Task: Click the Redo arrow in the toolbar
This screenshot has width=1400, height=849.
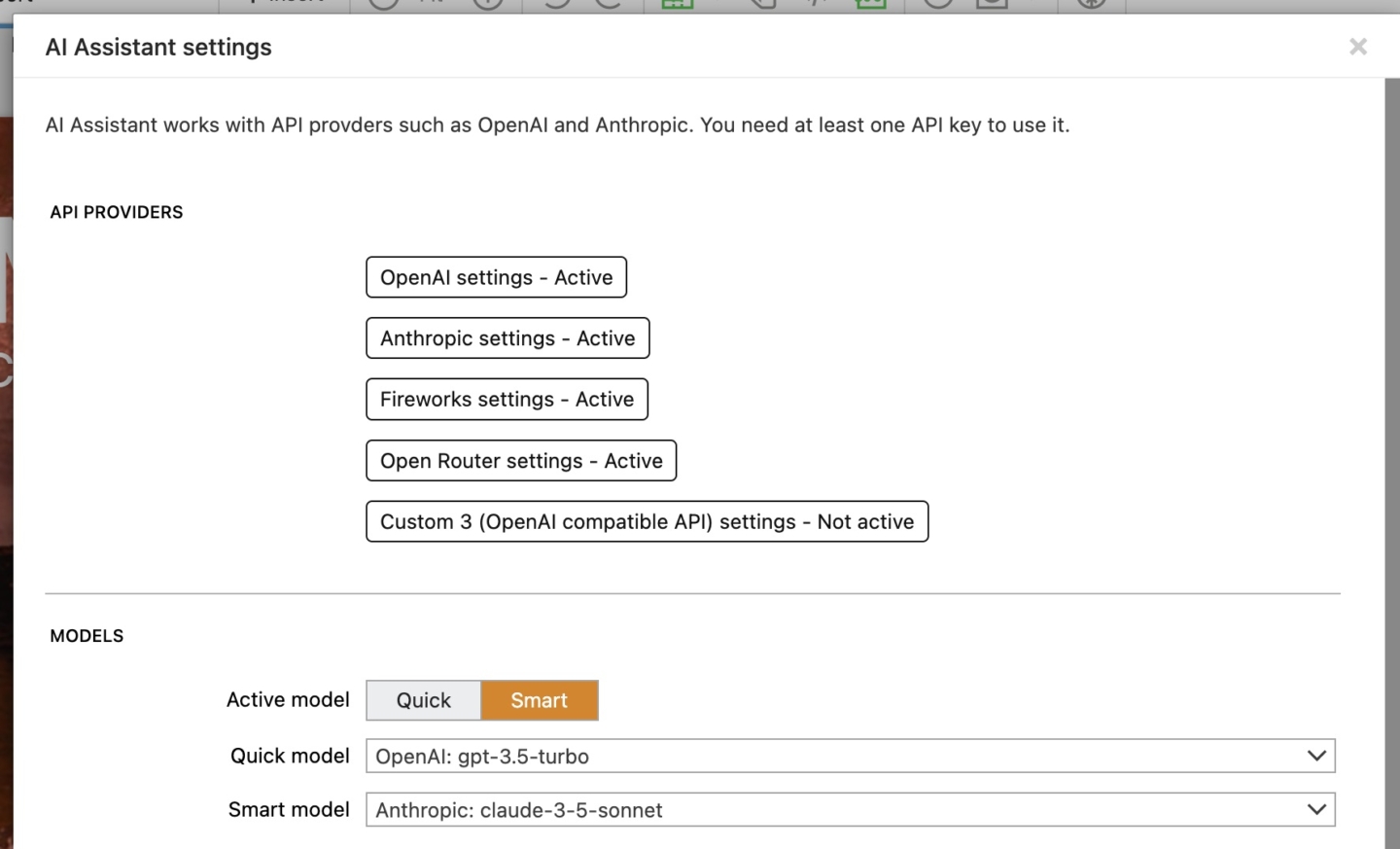Action: 608,3
